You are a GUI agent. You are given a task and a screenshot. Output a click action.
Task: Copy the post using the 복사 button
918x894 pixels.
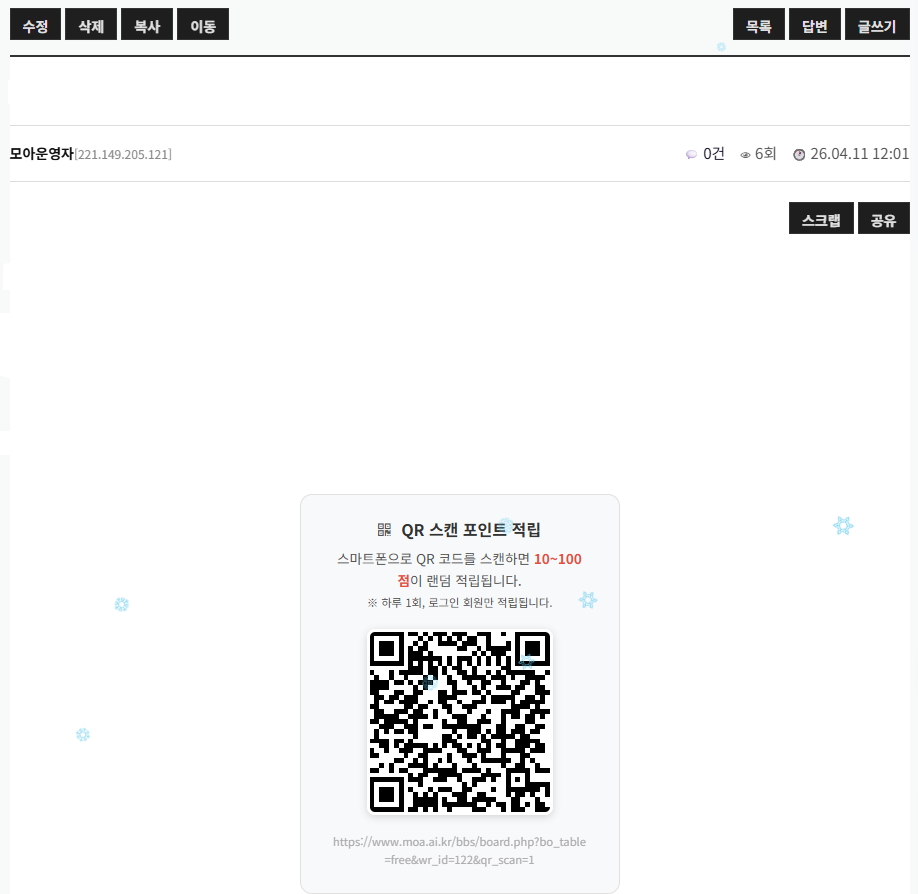coord(147,26)
